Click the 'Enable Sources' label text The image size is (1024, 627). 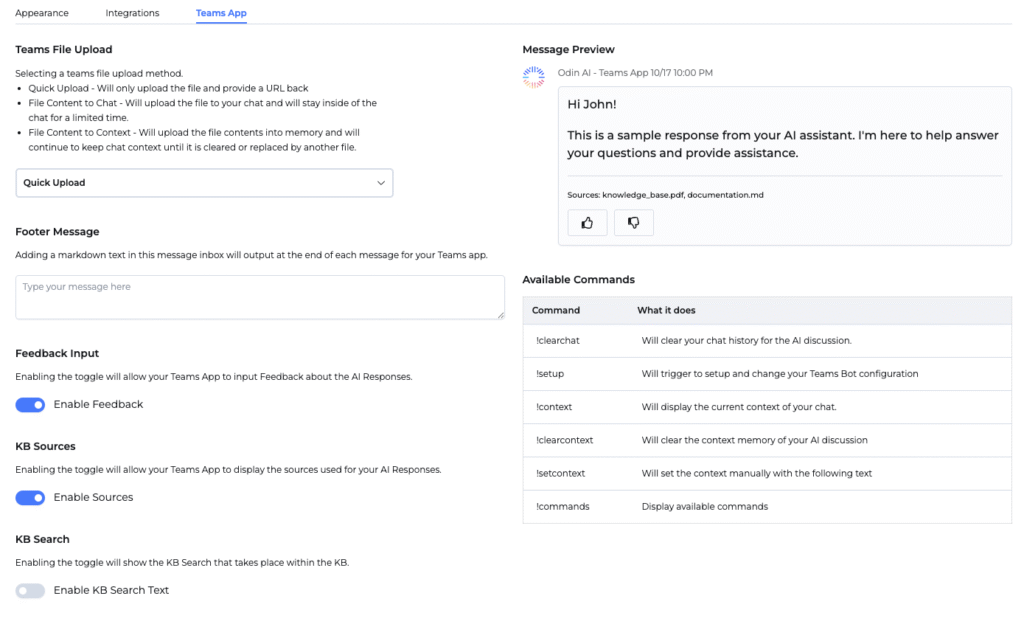click(x=93, y=497)
